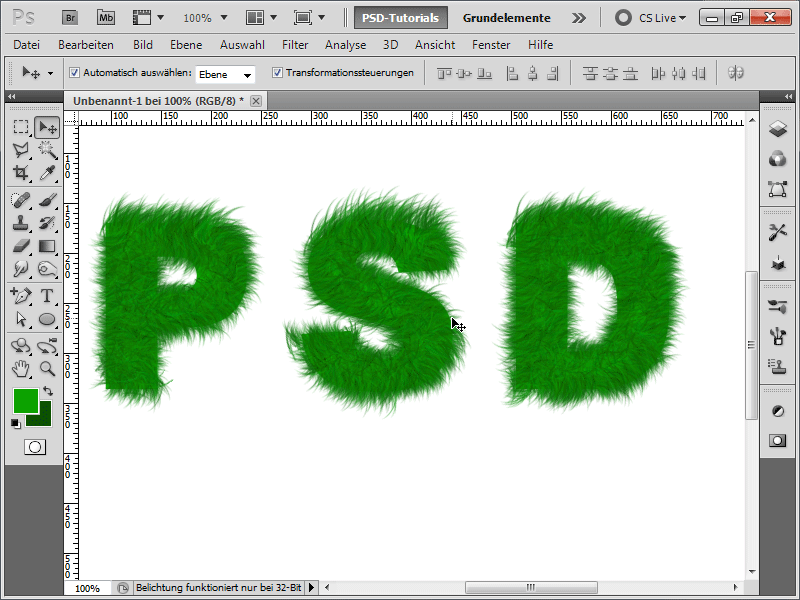Select the 3D Orbit camera tool
The image size is (800, 600).
(x=47, y=346)
